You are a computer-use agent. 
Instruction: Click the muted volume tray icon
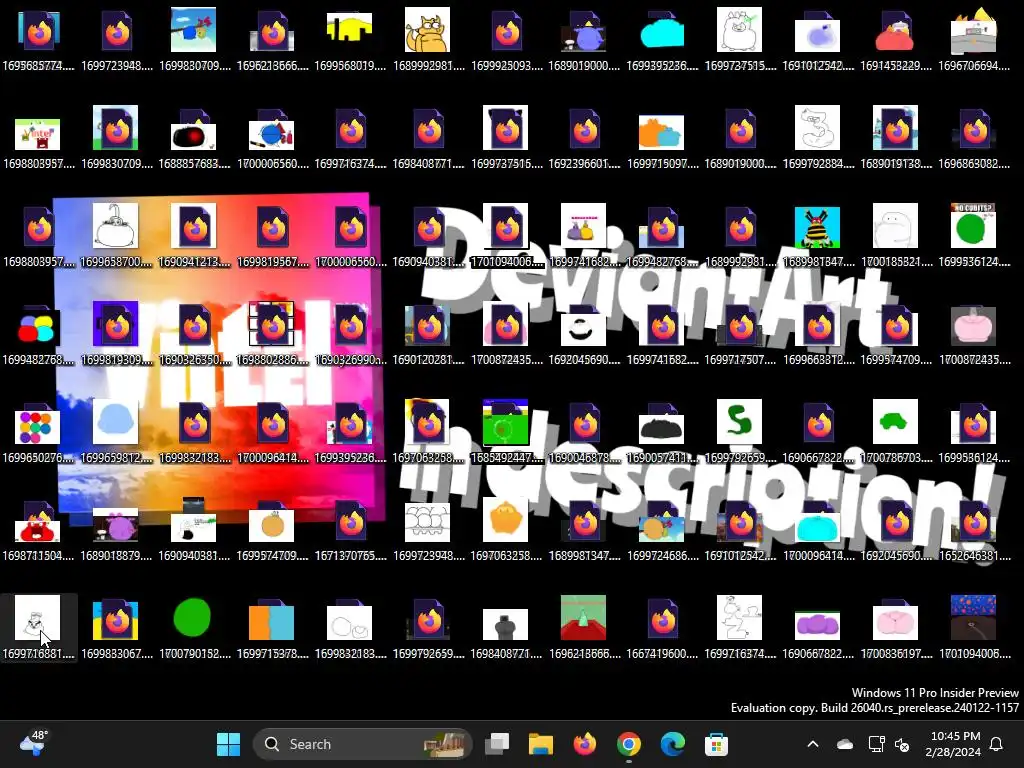pyautogui.click(x=903, y=744)
